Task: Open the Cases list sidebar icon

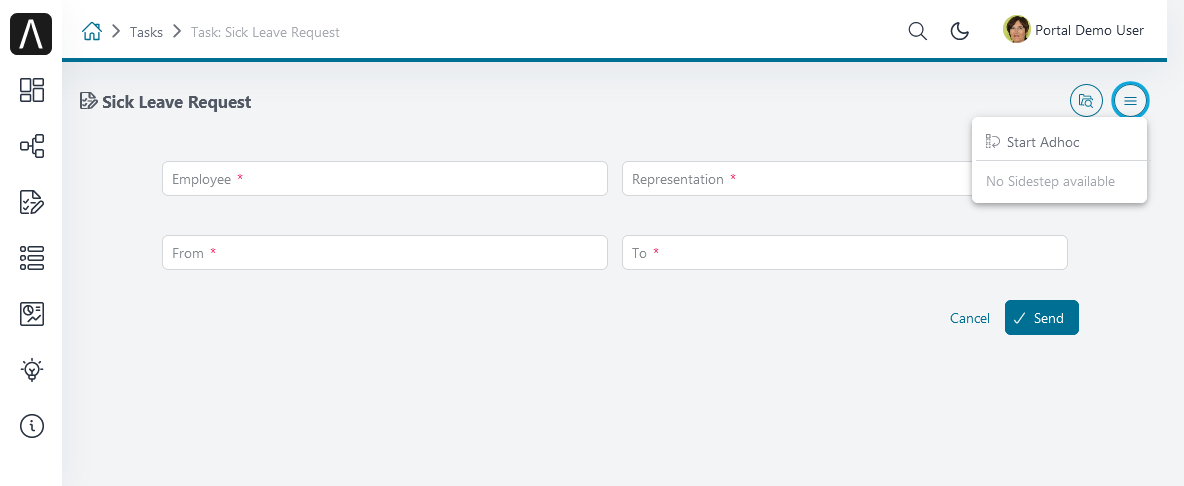Action: point(32,258)
